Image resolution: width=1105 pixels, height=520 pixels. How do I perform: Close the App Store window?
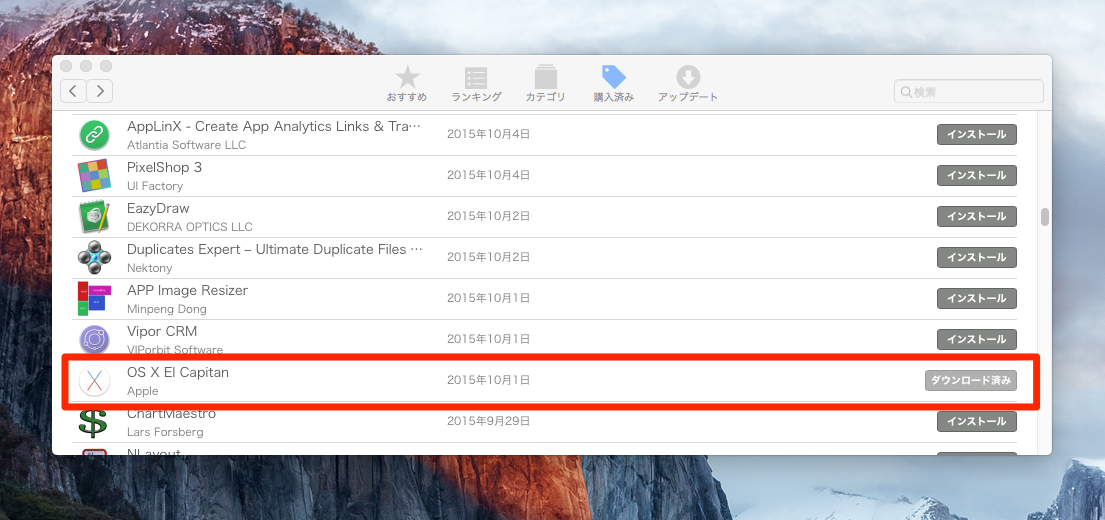tap(66, 66)
